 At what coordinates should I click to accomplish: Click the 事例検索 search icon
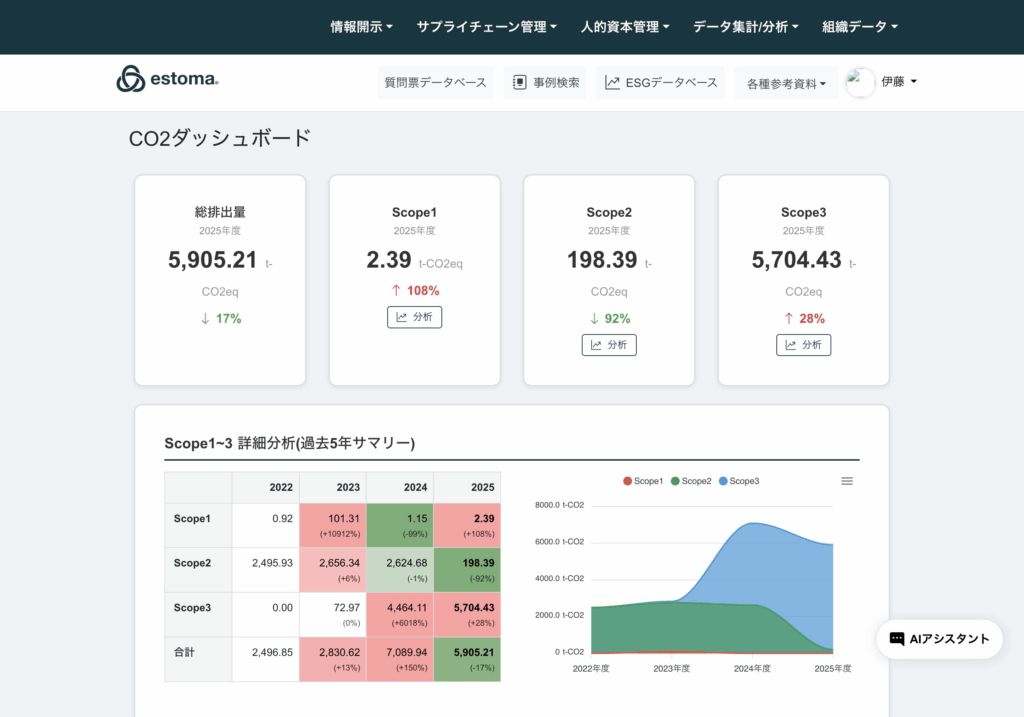(520, 83)
